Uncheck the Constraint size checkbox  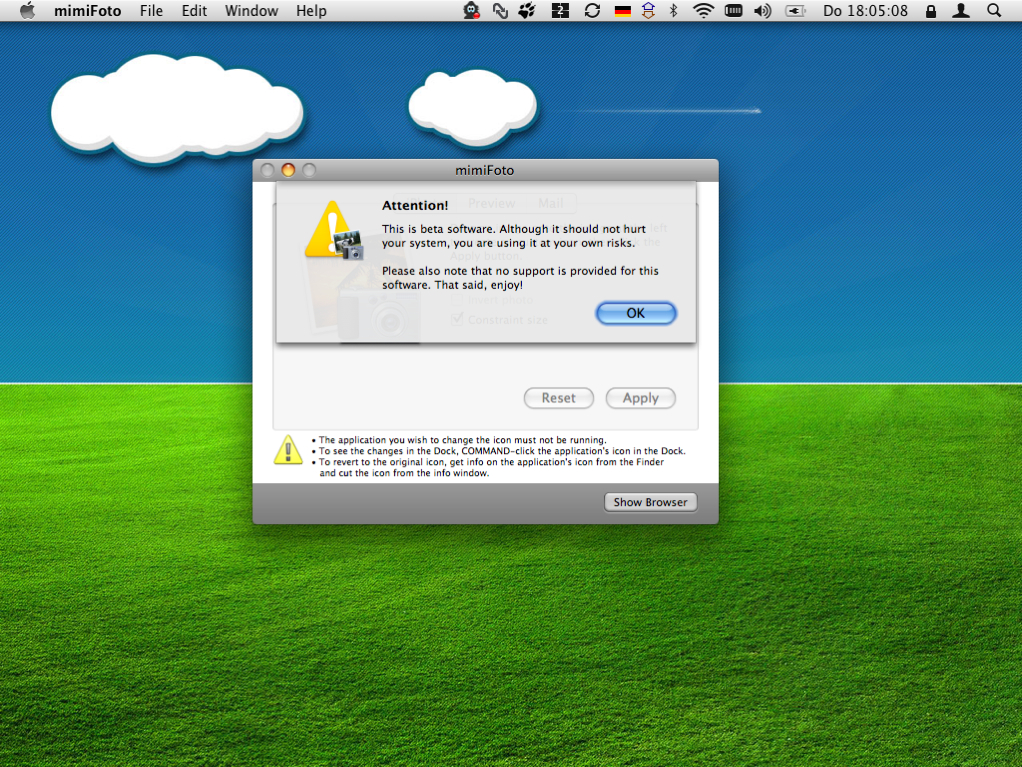[x=457, y=319]
